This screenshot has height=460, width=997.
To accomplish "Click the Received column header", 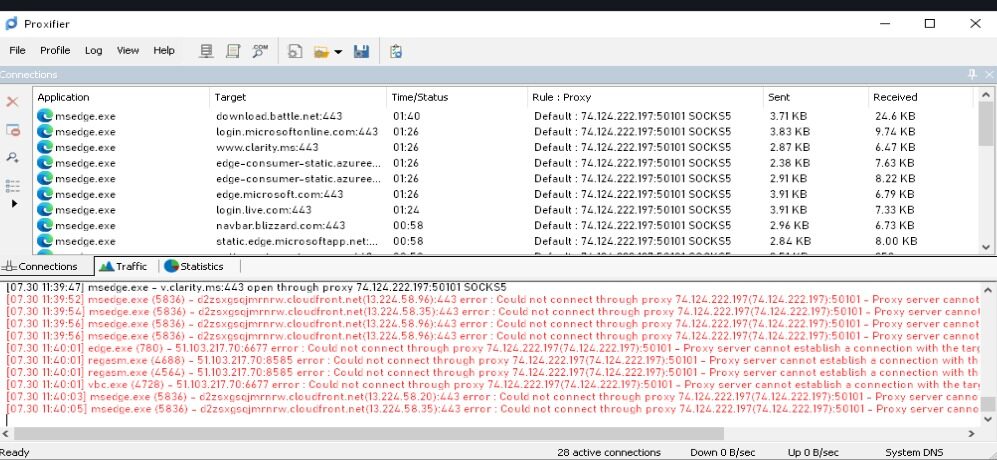I will (x=895, y=97).
